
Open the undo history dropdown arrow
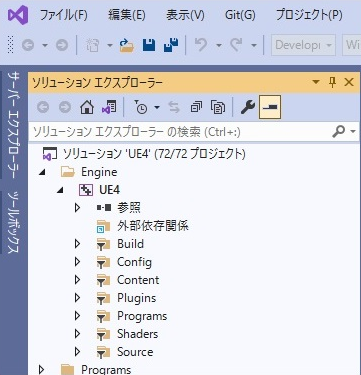click(x=219, y=45)
